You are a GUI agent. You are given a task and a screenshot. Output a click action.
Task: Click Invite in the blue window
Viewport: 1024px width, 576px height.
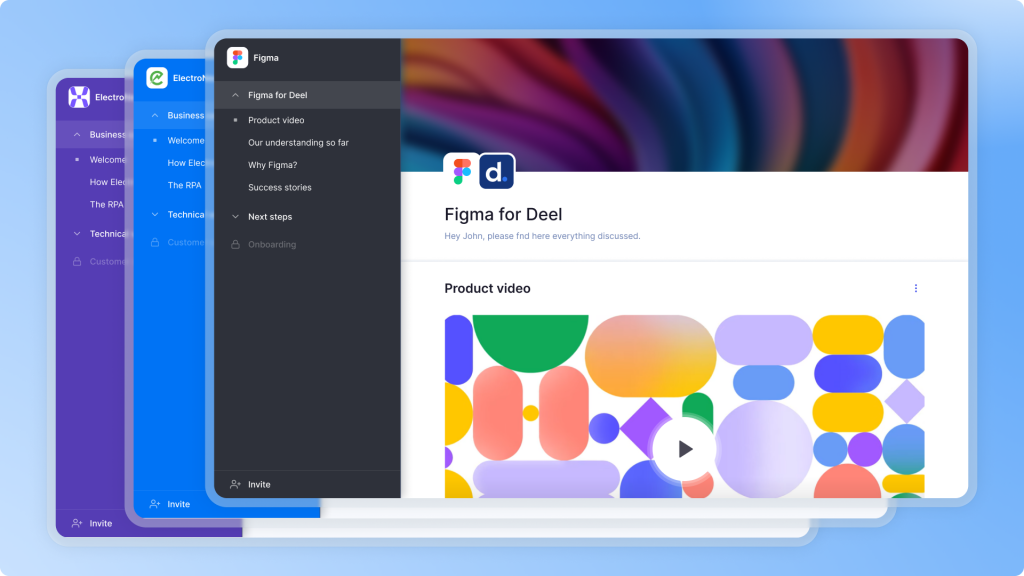coord(178,504)
